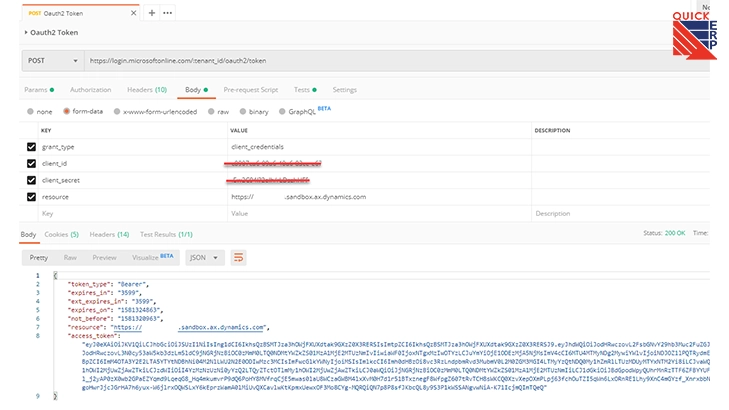Uncheck the grant_type row checkbox
729x410 pixels.
tap(31, 147)
